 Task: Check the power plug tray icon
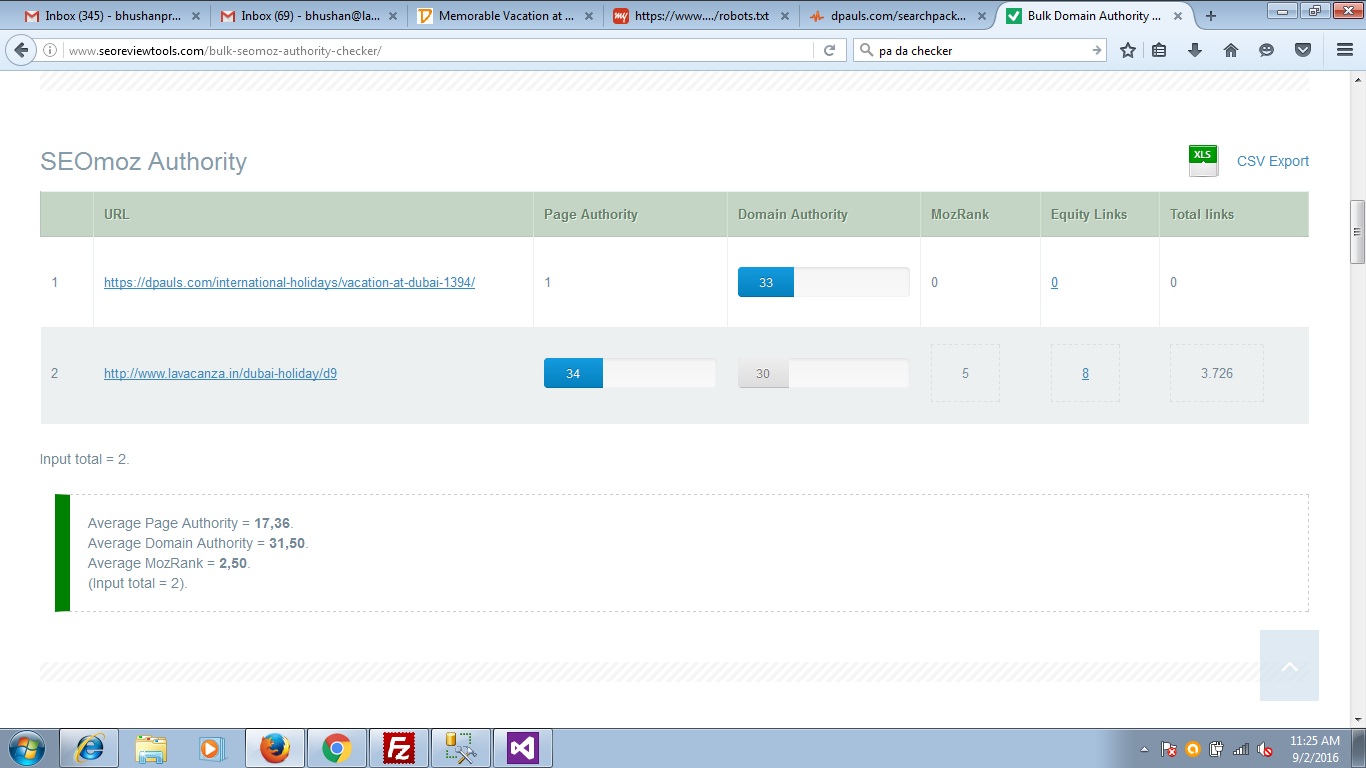[1216, 749]
